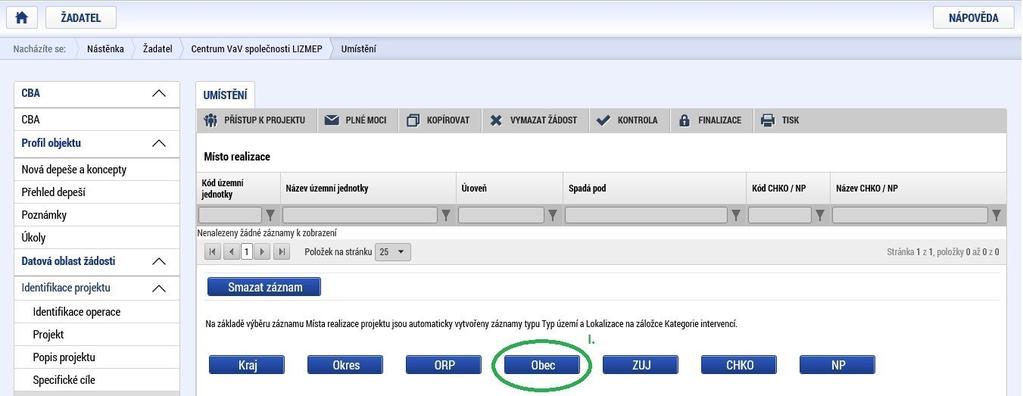The height and width of the screenshot is (396, 1023).
Task: Open filter icon for Úroveň column
Action: click(x=553, y=215)
